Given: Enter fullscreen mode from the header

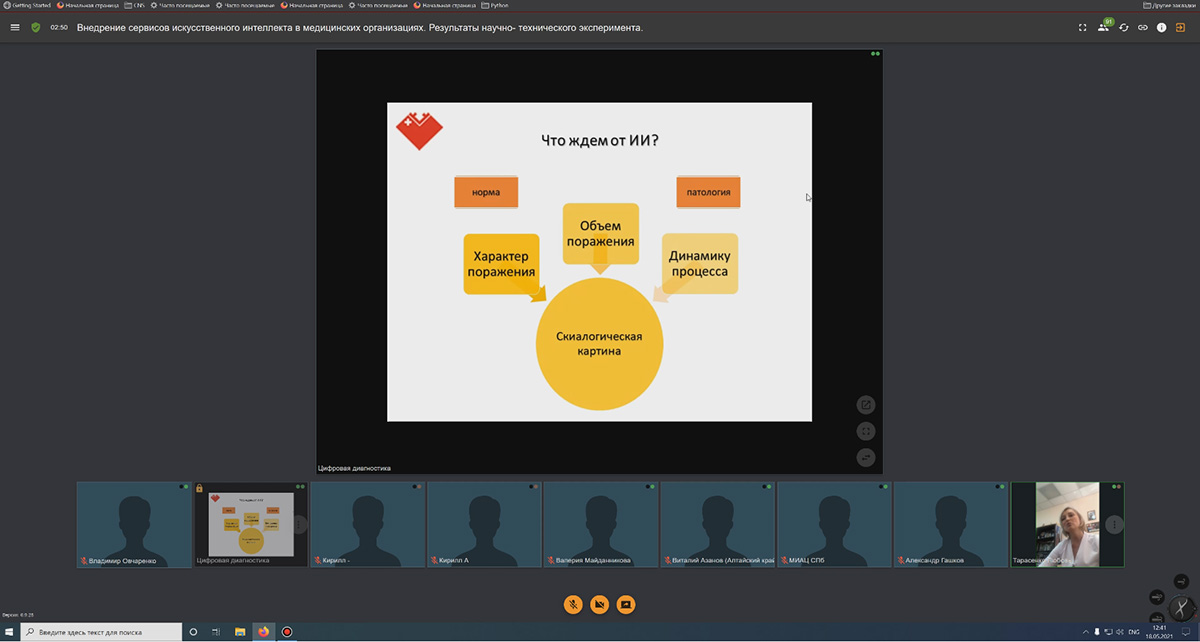Looking at the screenshot, I should (x=1082, y=28).
